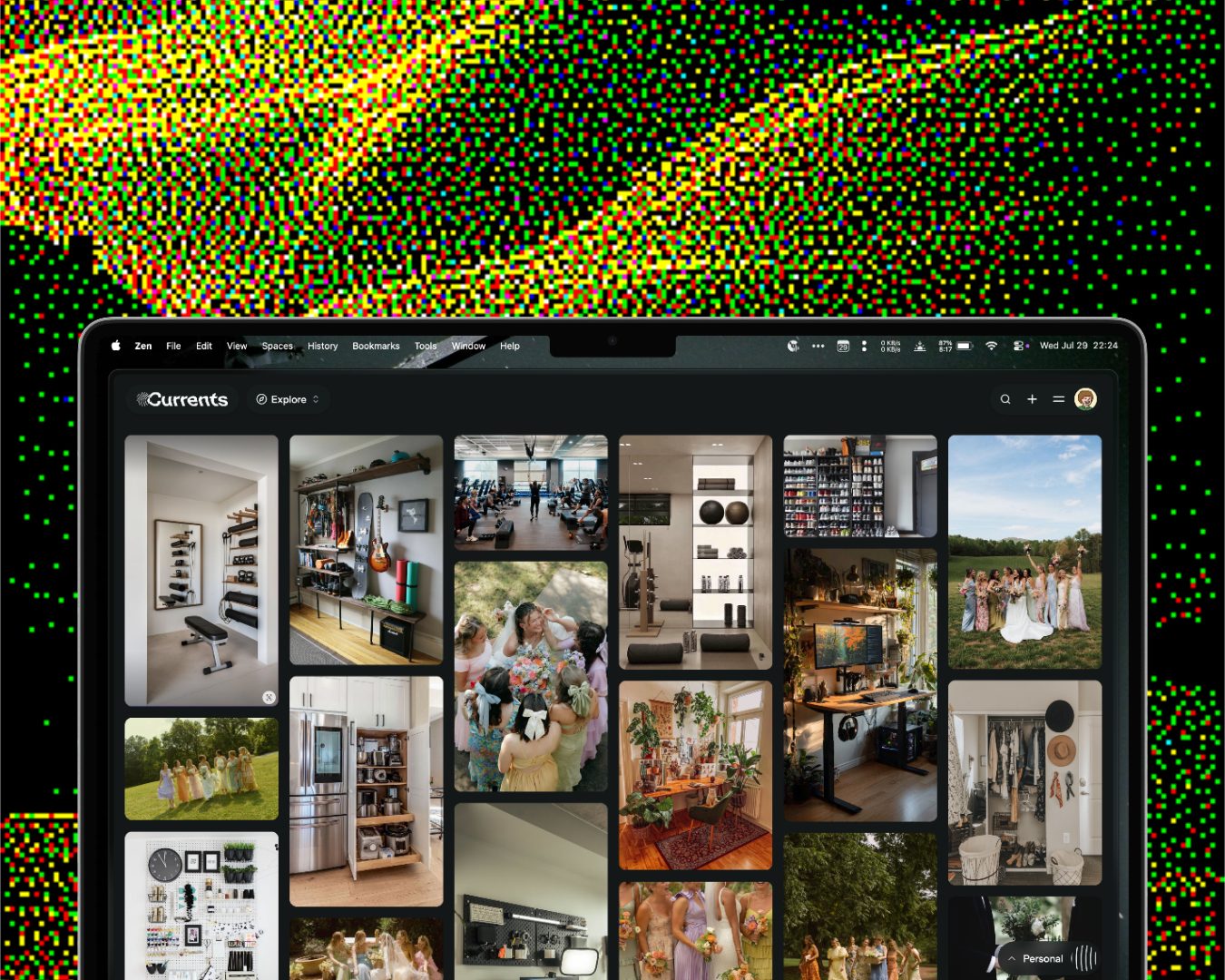Open the bridesmaids holding bouquets photo
The width and height of the screenshot is (1225, 980).
tap(696, 930)
